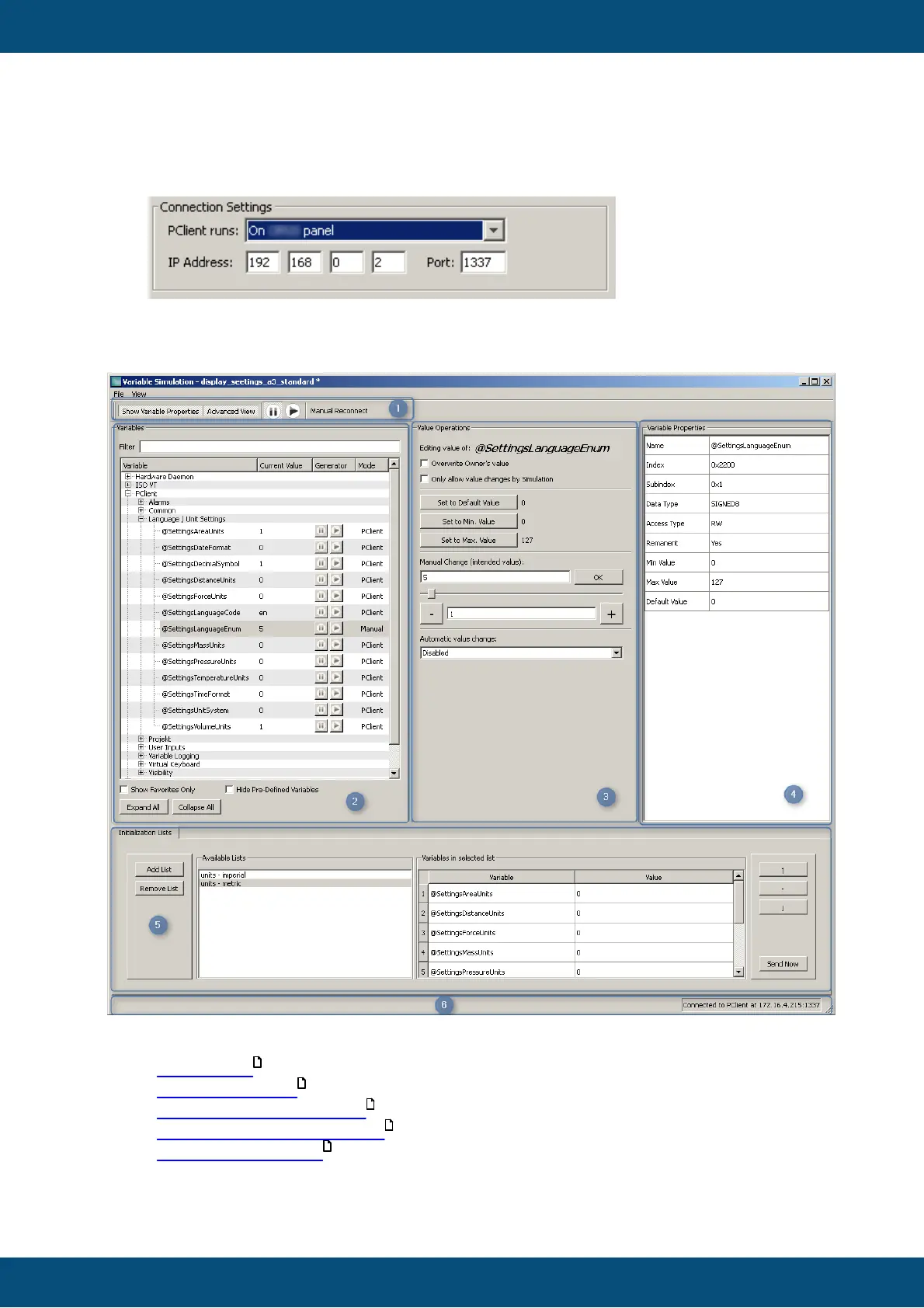Start generator for @SettingsDistanceUnits row

336,580
